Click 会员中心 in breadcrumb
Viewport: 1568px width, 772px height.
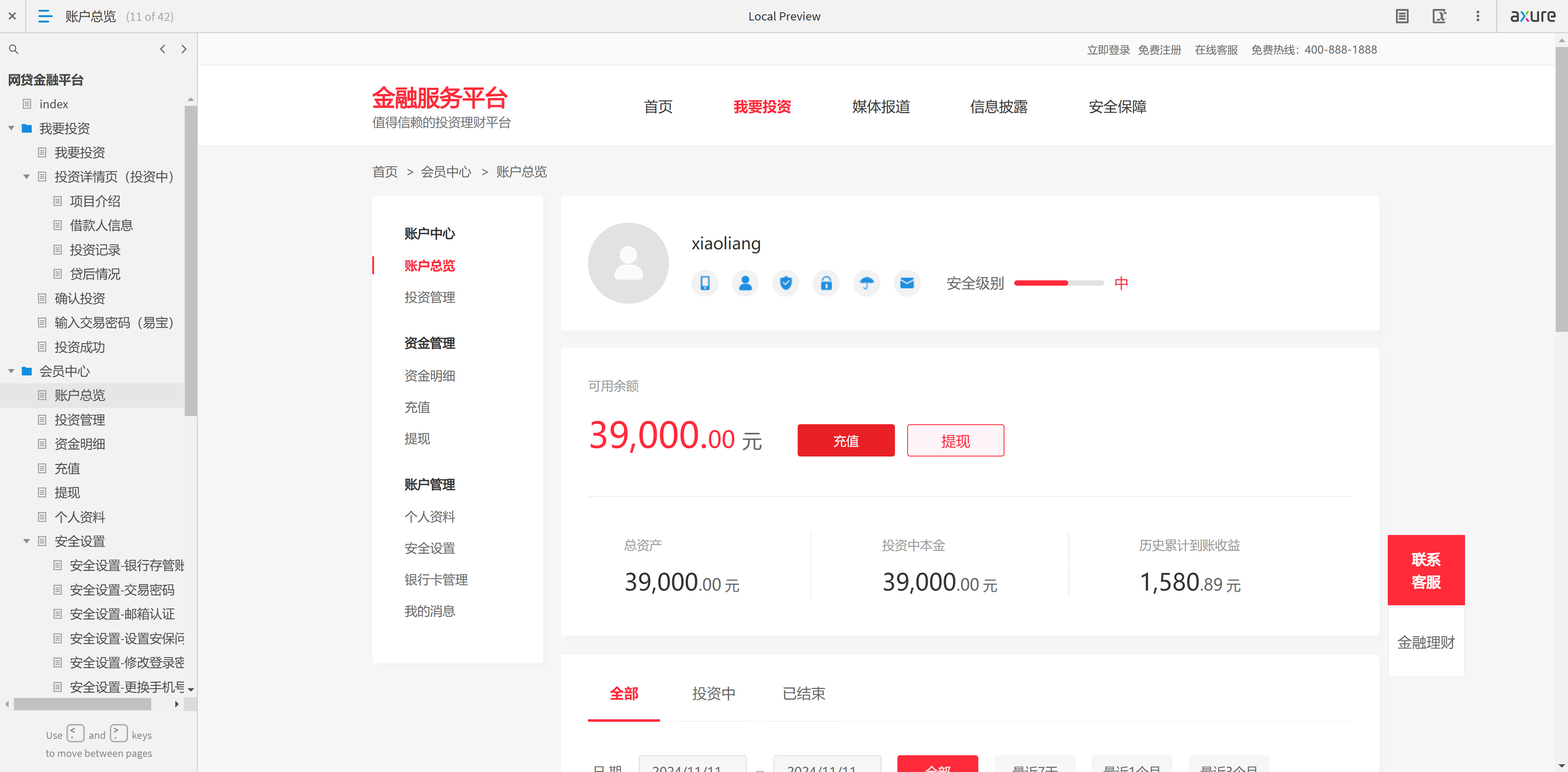[445, 172]
